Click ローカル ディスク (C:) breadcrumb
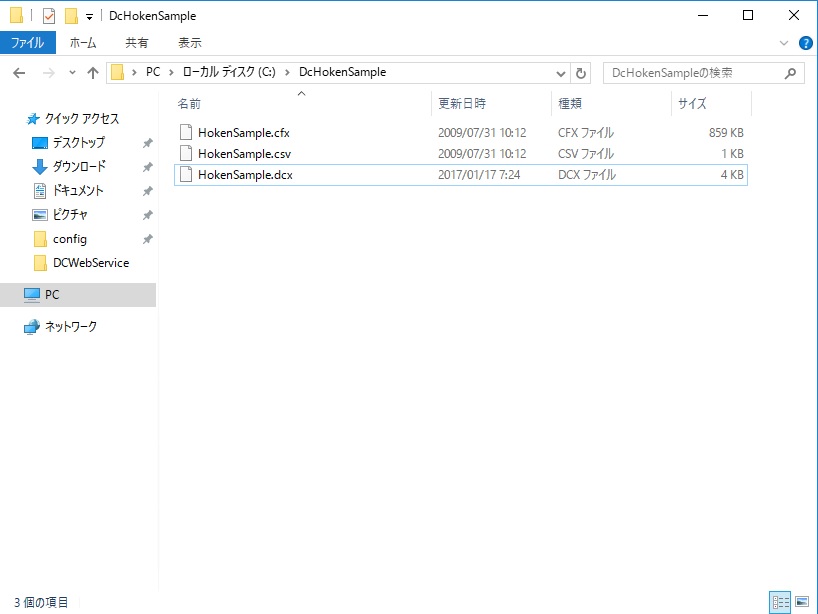The width and height of the screenshot is (818, 614). (x=228, y=72)
